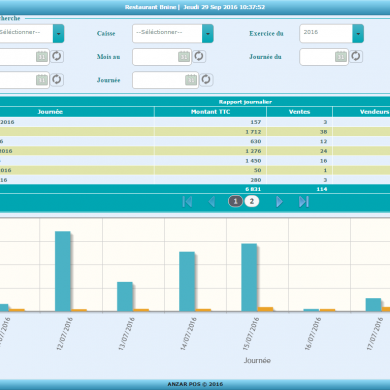Image resolution: width=390 pixels, height=390 pixels.
Task: Click the 12/07/2016 axis label
Action: pos(65,333)
